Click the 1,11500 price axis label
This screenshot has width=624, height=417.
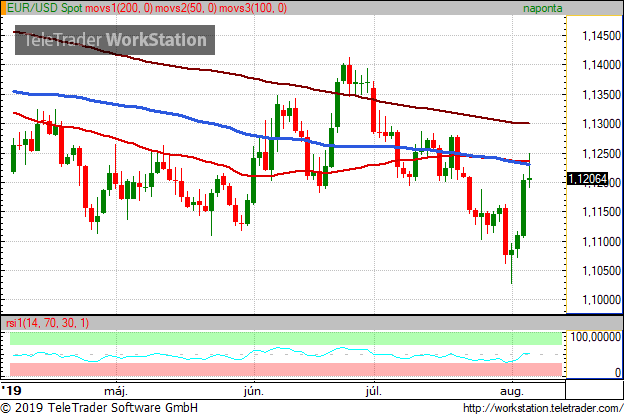click(x=601, y=212)
